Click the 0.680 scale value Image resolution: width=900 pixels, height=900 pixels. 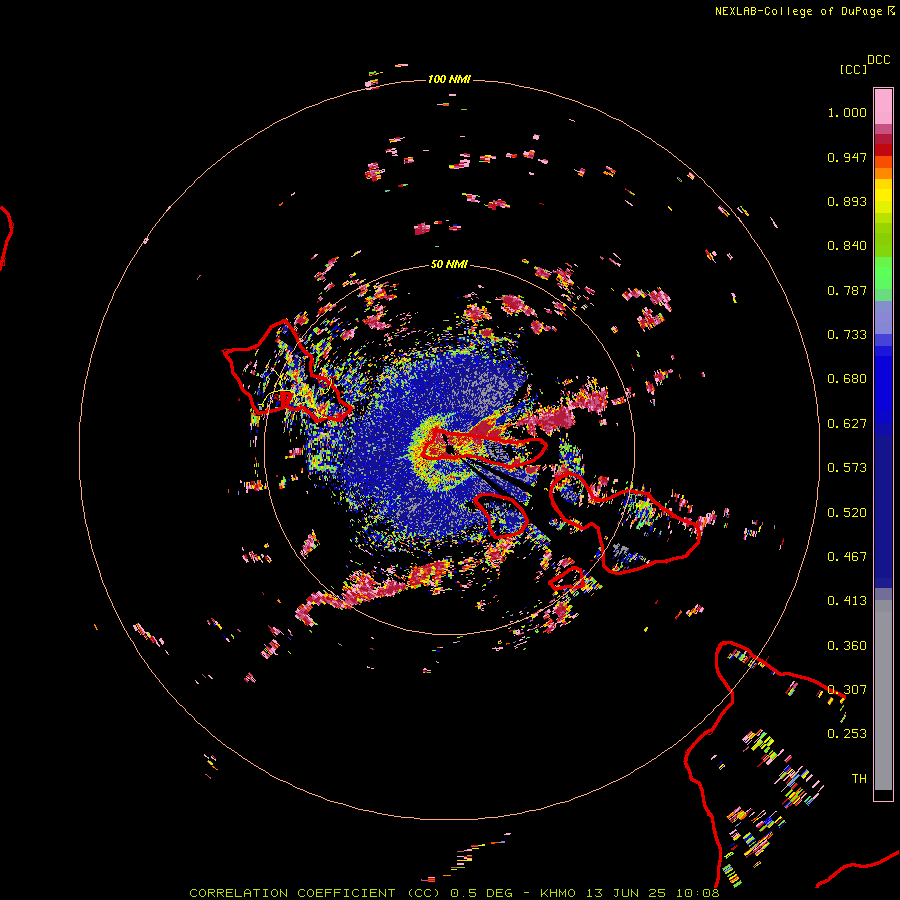(x=847, y=379)
